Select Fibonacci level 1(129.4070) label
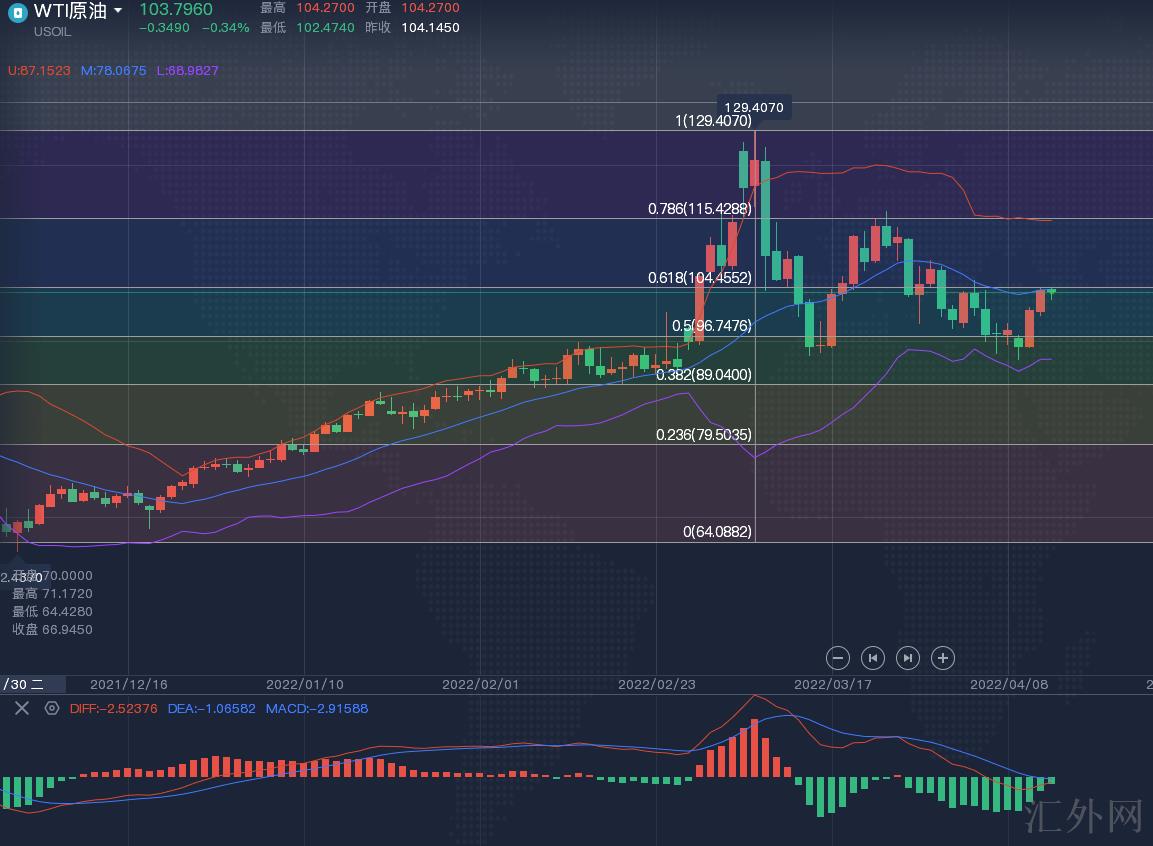Image resolution: width=1153 pixels, height=846 pixels. (x=713, y=121)
